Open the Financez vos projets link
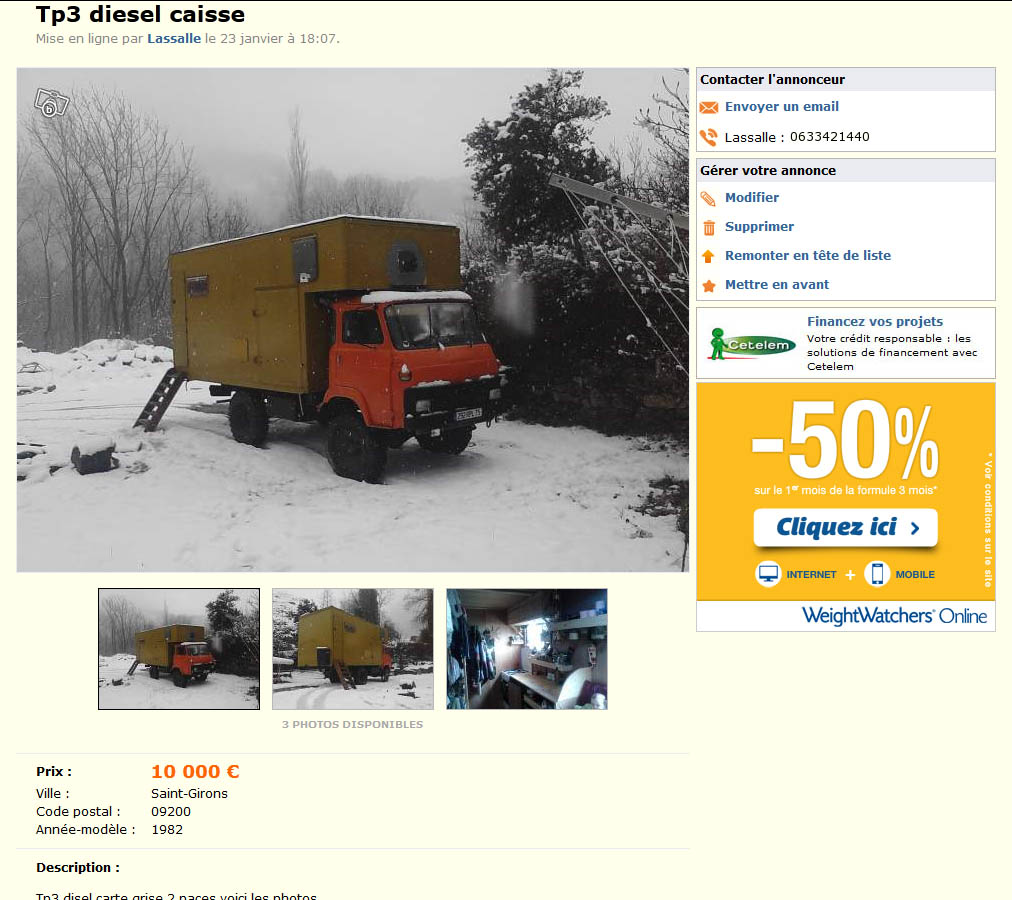Viewport: 1012px width, 900px height. [x=875, y=322]
